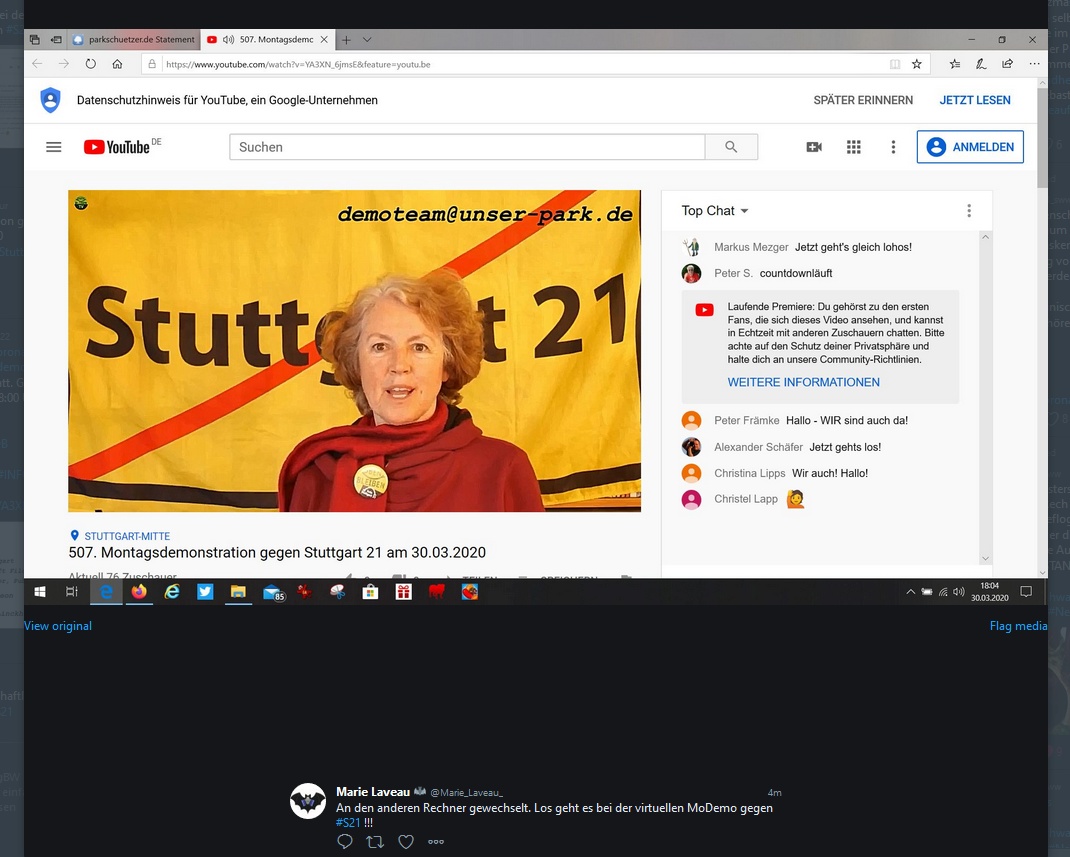Open the YouTube hamburger guide menu
This screenshot has height=857, width=1070.
pyautogui.click(x=54, y=147)
